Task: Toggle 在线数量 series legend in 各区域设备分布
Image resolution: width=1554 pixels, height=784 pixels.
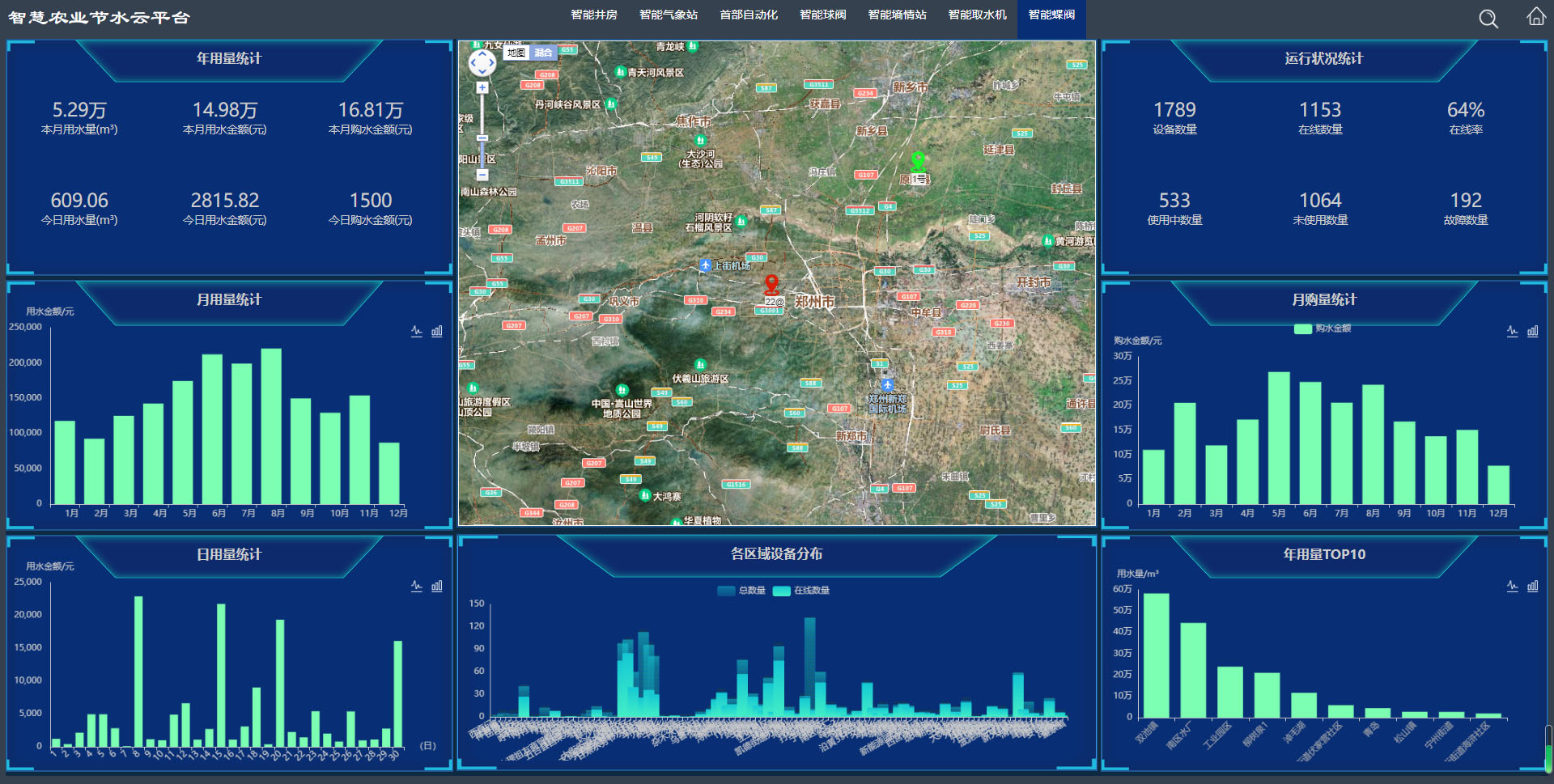Action: 801,591
